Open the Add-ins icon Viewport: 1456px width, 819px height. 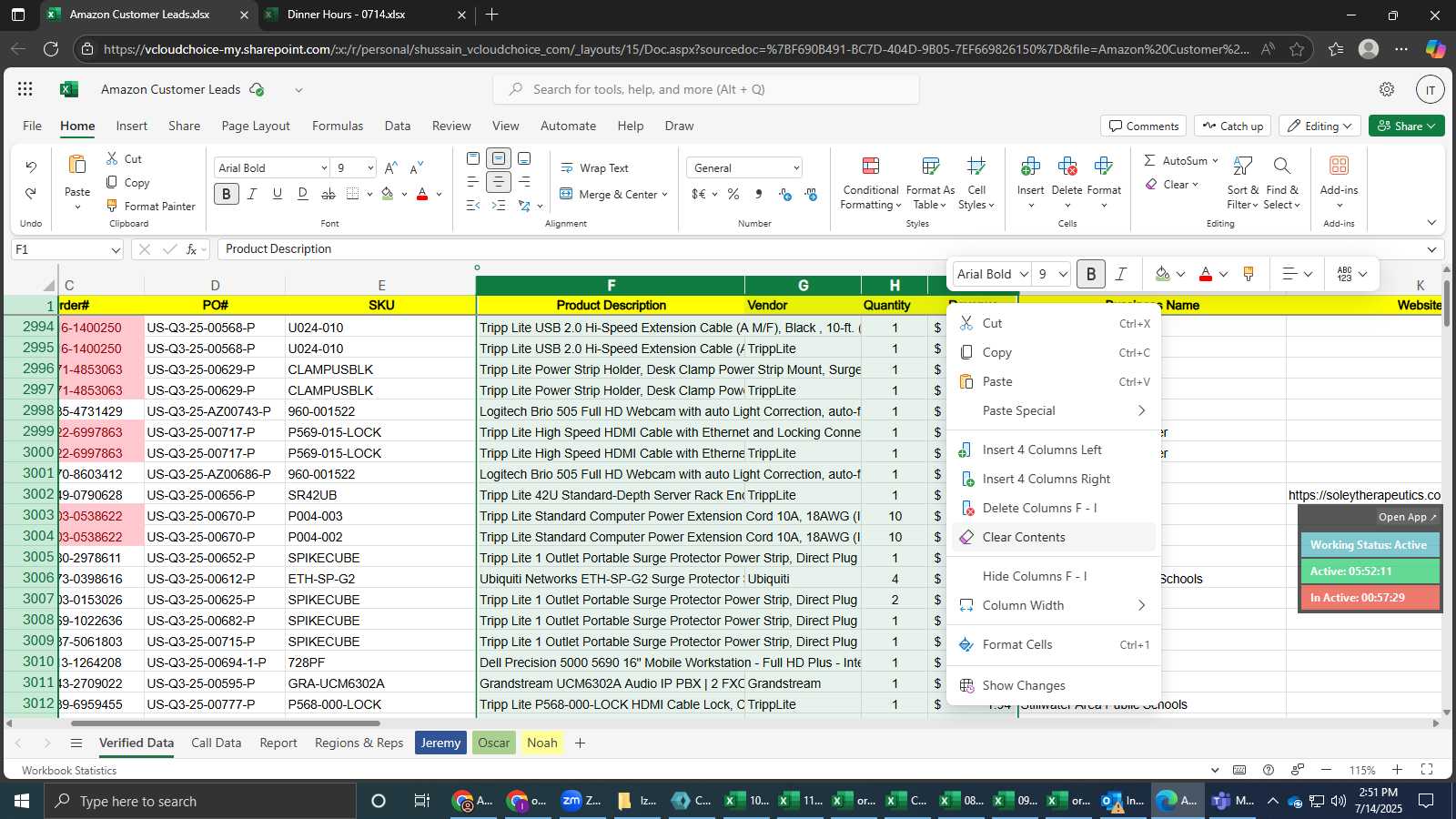[1339, 166]
